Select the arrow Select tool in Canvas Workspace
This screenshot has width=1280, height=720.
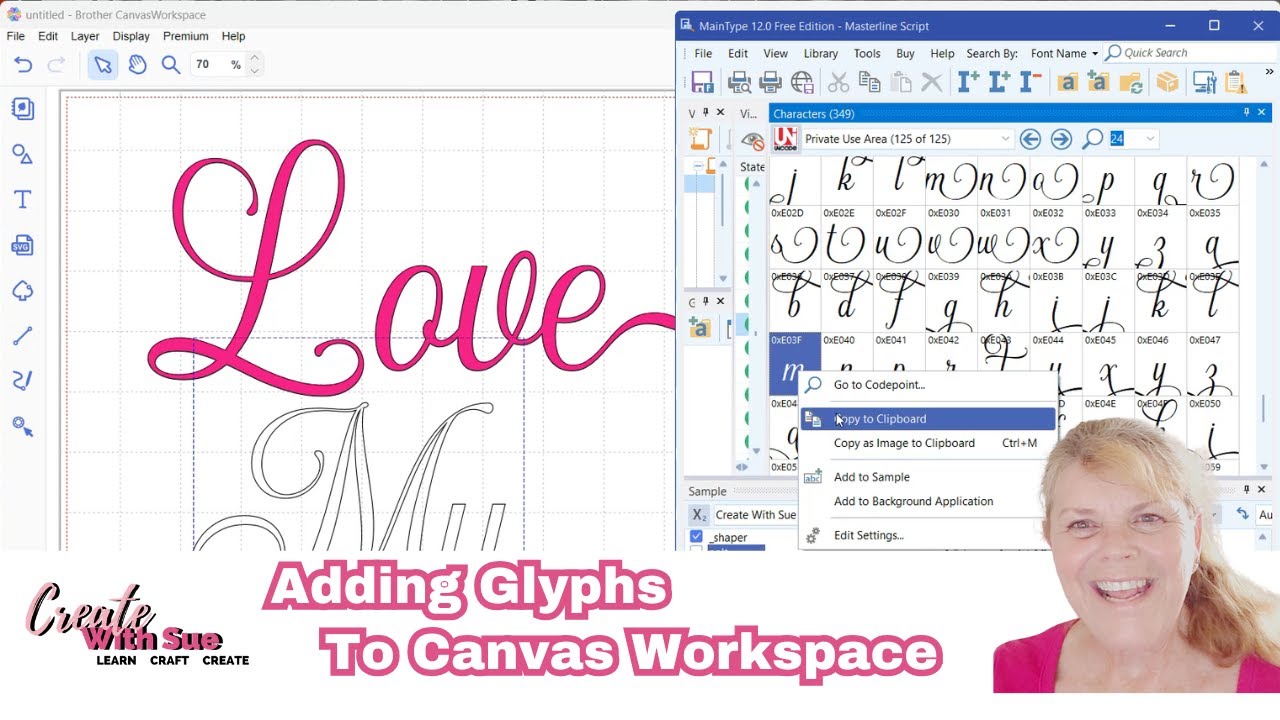[103, 65]
